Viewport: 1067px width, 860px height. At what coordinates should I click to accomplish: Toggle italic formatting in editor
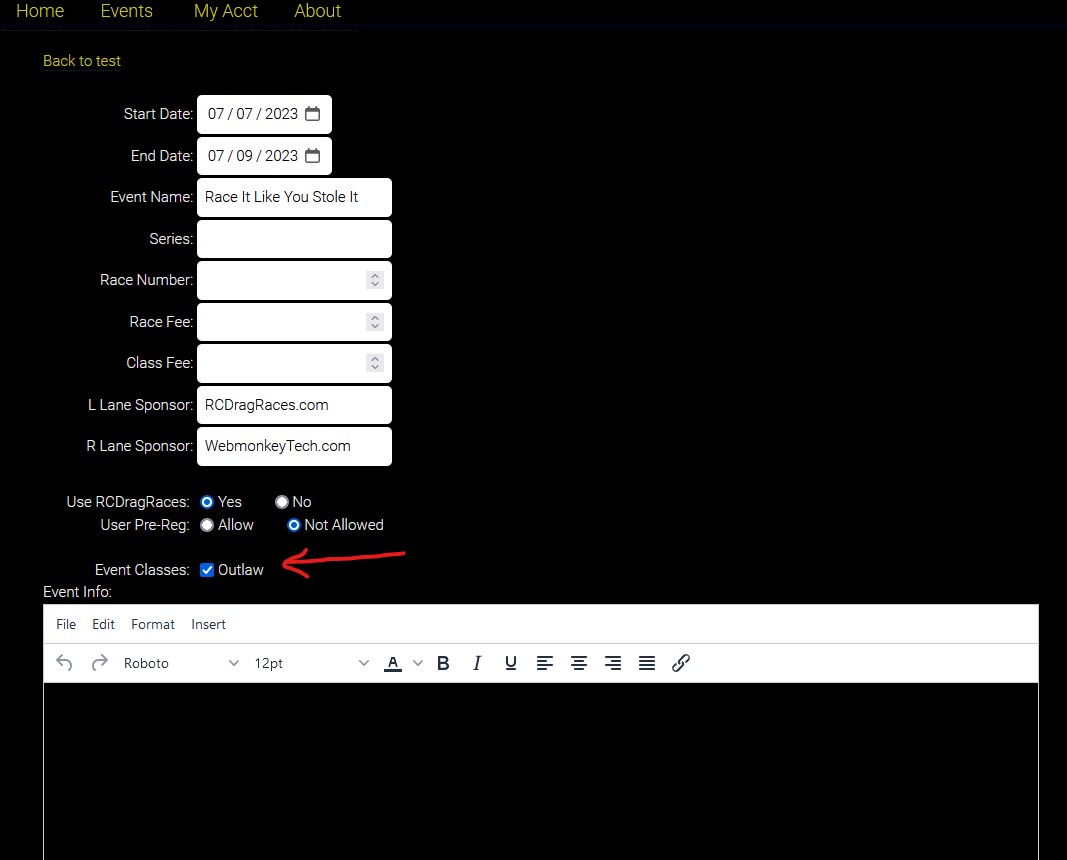click(x=477, y=663)
